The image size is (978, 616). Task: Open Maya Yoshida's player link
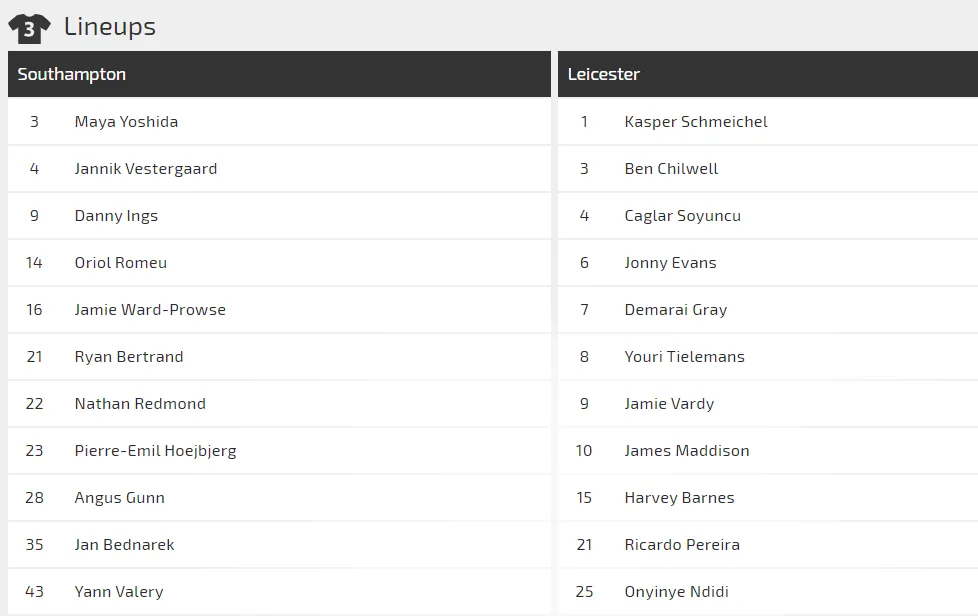pyautogui.click(x=126, y=122)
